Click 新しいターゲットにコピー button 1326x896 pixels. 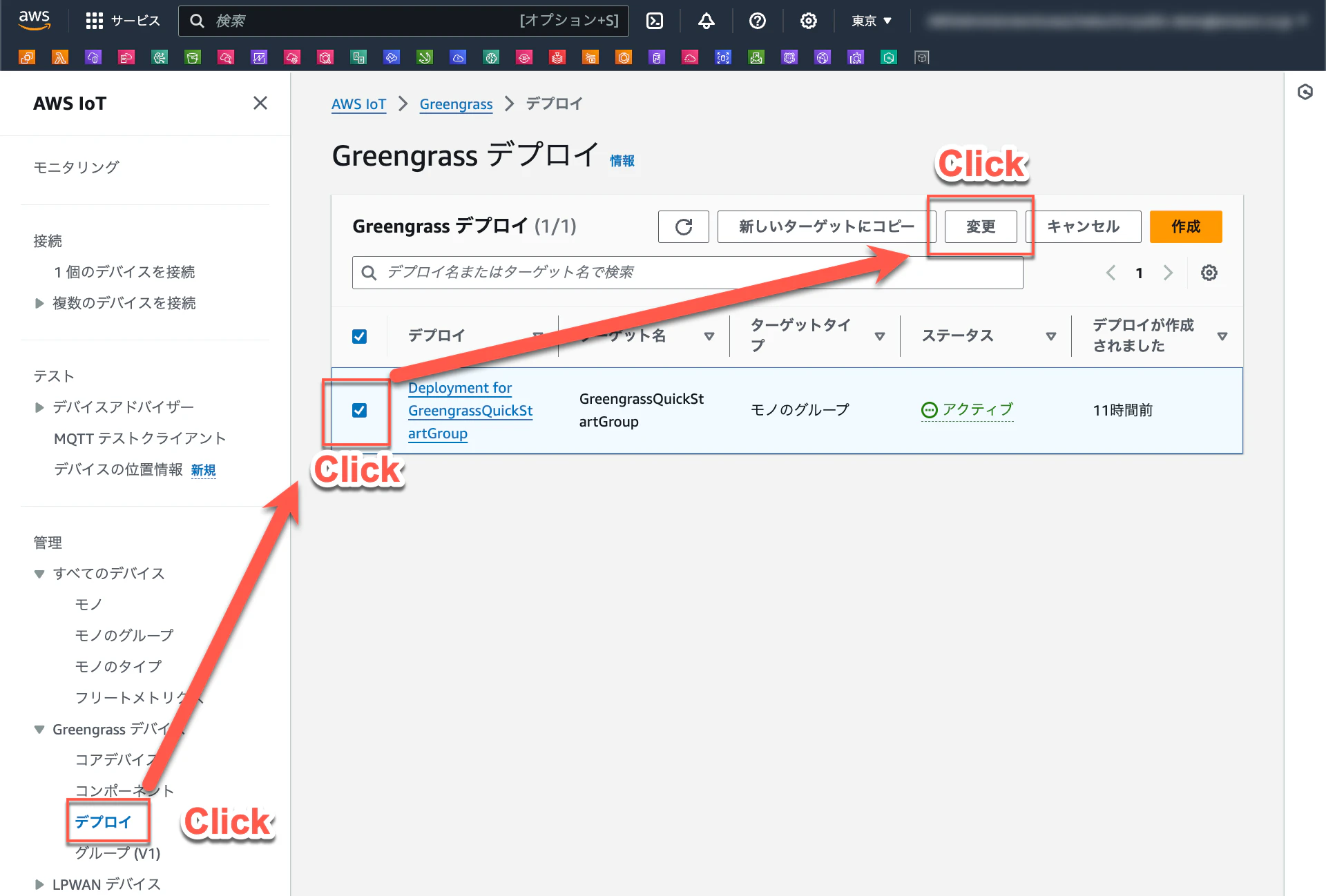point(827,226)
